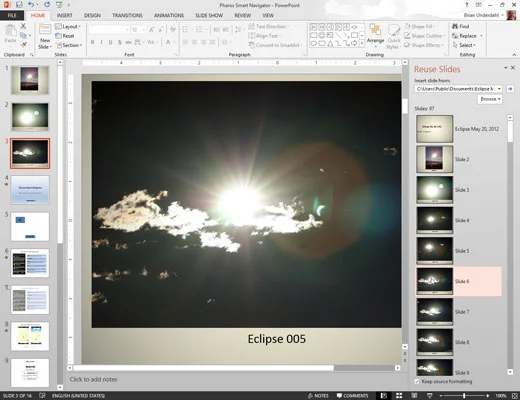Image resolution: width=520 pixels, height=400 pixels.
Task: Switch to Slide Sorter view in status bar
Action: (x=399, y=396)
